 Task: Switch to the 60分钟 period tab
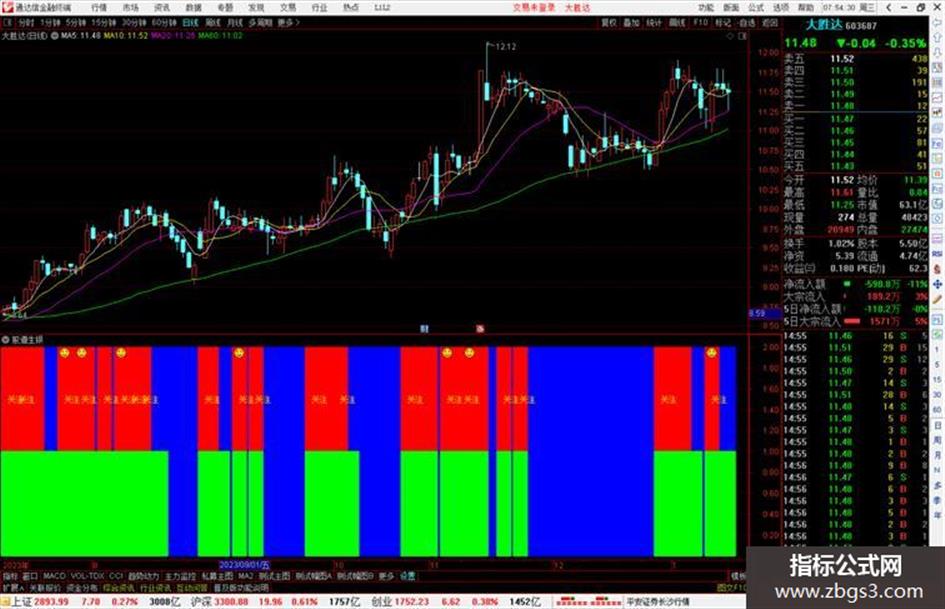(x=165, y=22)
